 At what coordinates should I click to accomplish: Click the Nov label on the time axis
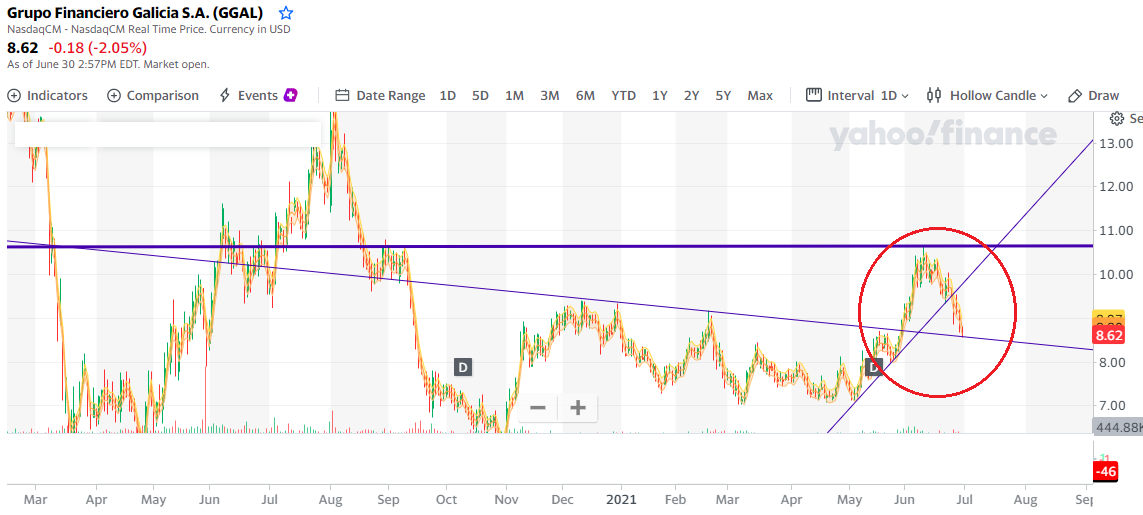pyautogui.click(x=507, y=500)
